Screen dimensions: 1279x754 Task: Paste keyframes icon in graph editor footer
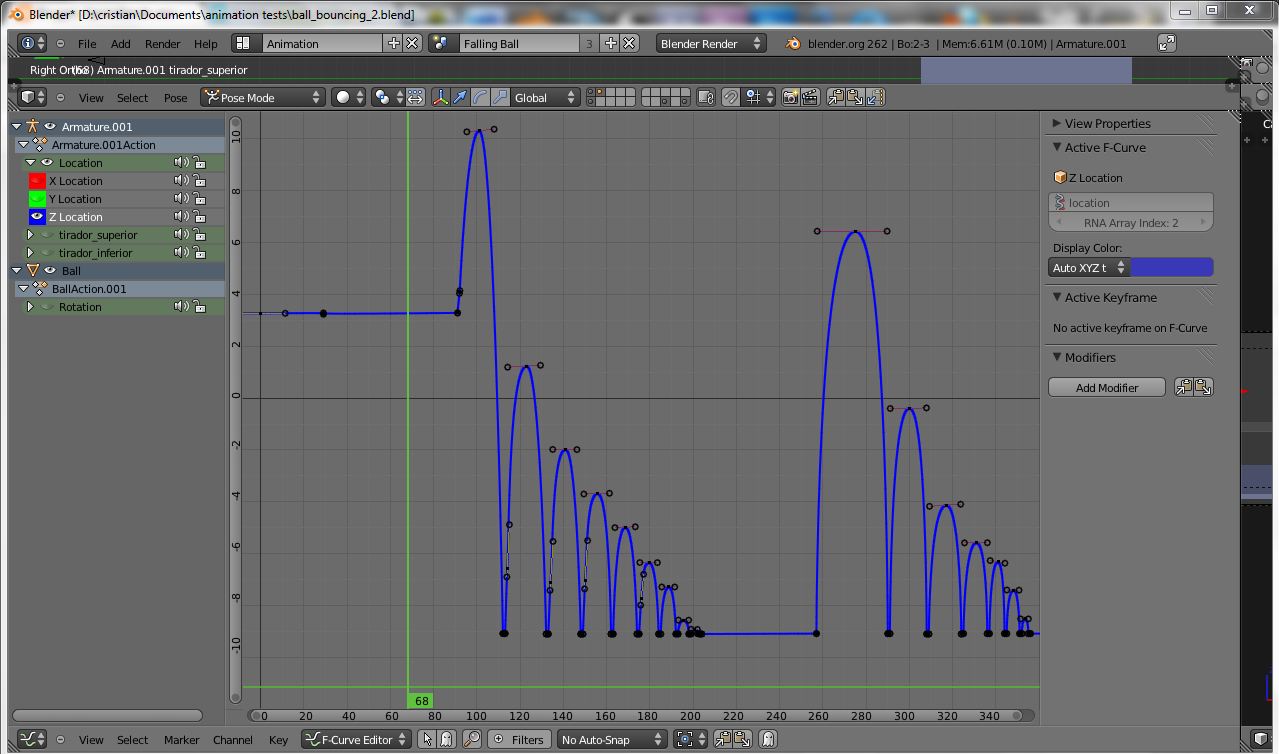(x=742, y=739)
